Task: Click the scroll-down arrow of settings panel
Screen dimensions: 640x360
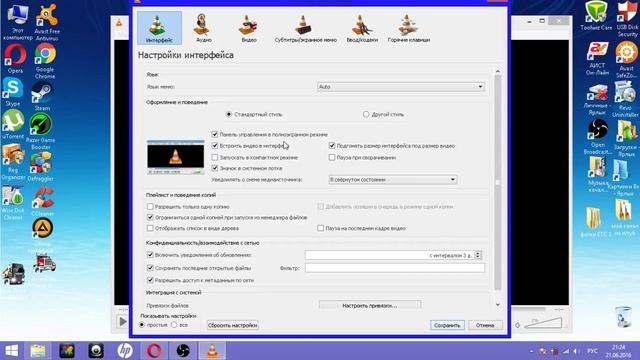Action: pos(498,304)
